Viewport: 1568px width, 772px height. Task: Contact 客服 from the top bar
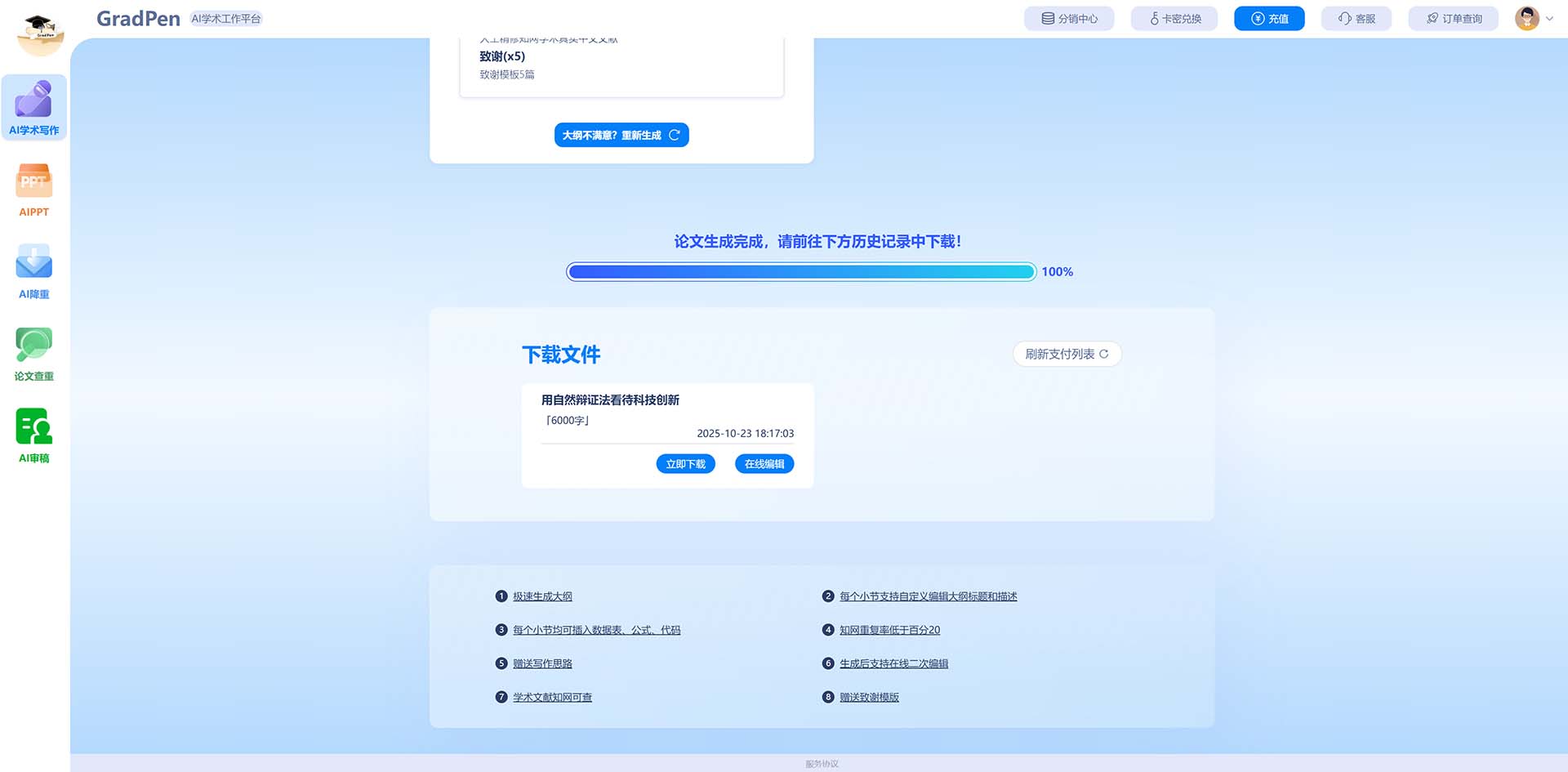[1356, 19]
